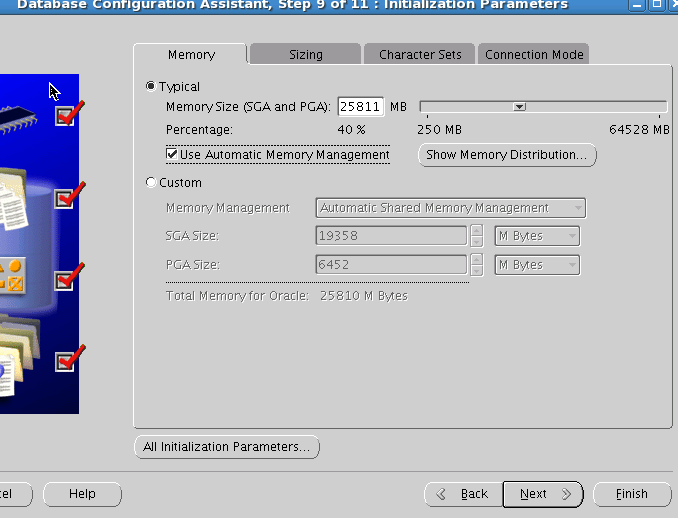Open Show Memory Distribution dialog
The image size is (678, 518).
(x=507, y=155)
